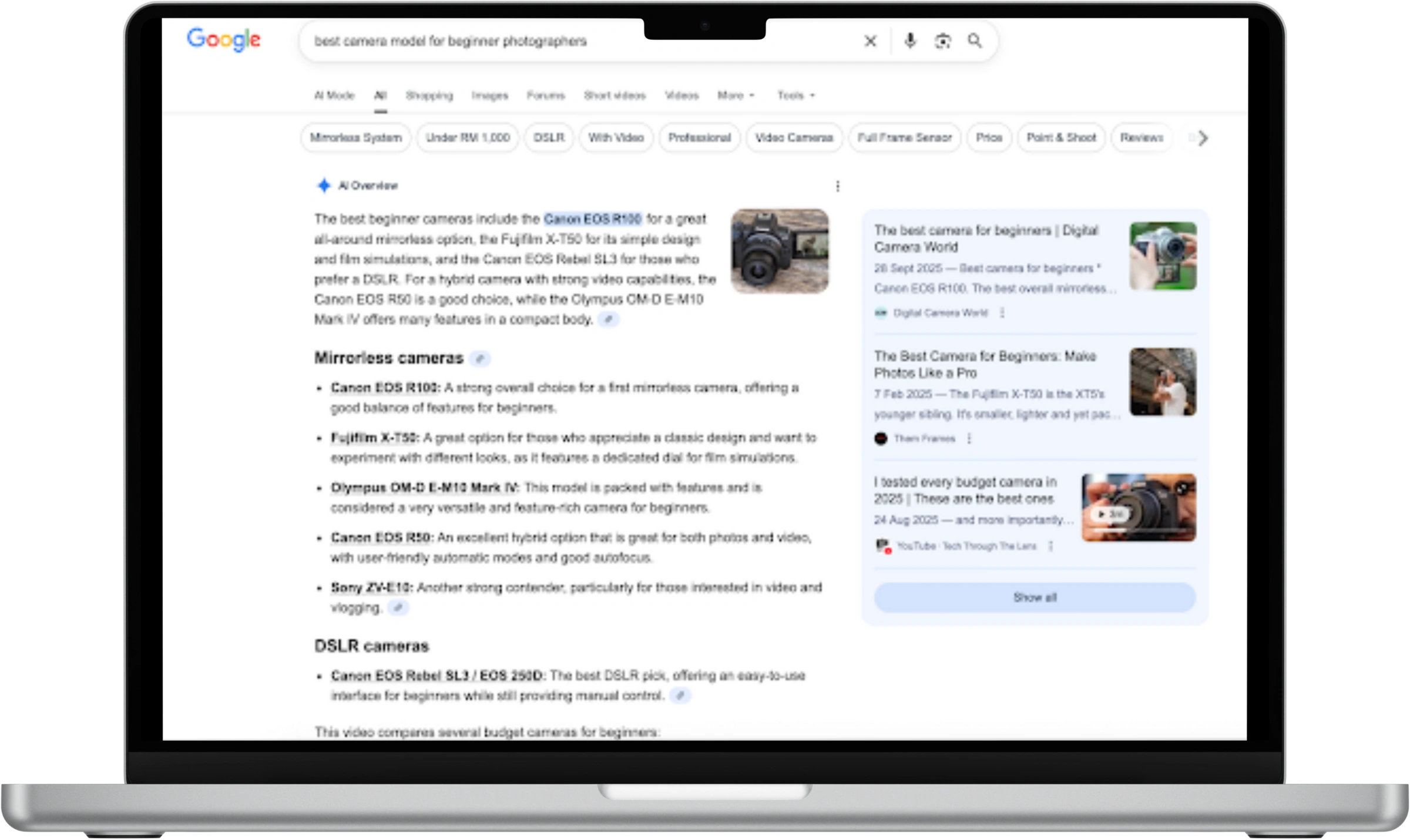This screenshot has width=1410, height=840.
Task: Clear the search box with X icon
Action: [870, 41]
